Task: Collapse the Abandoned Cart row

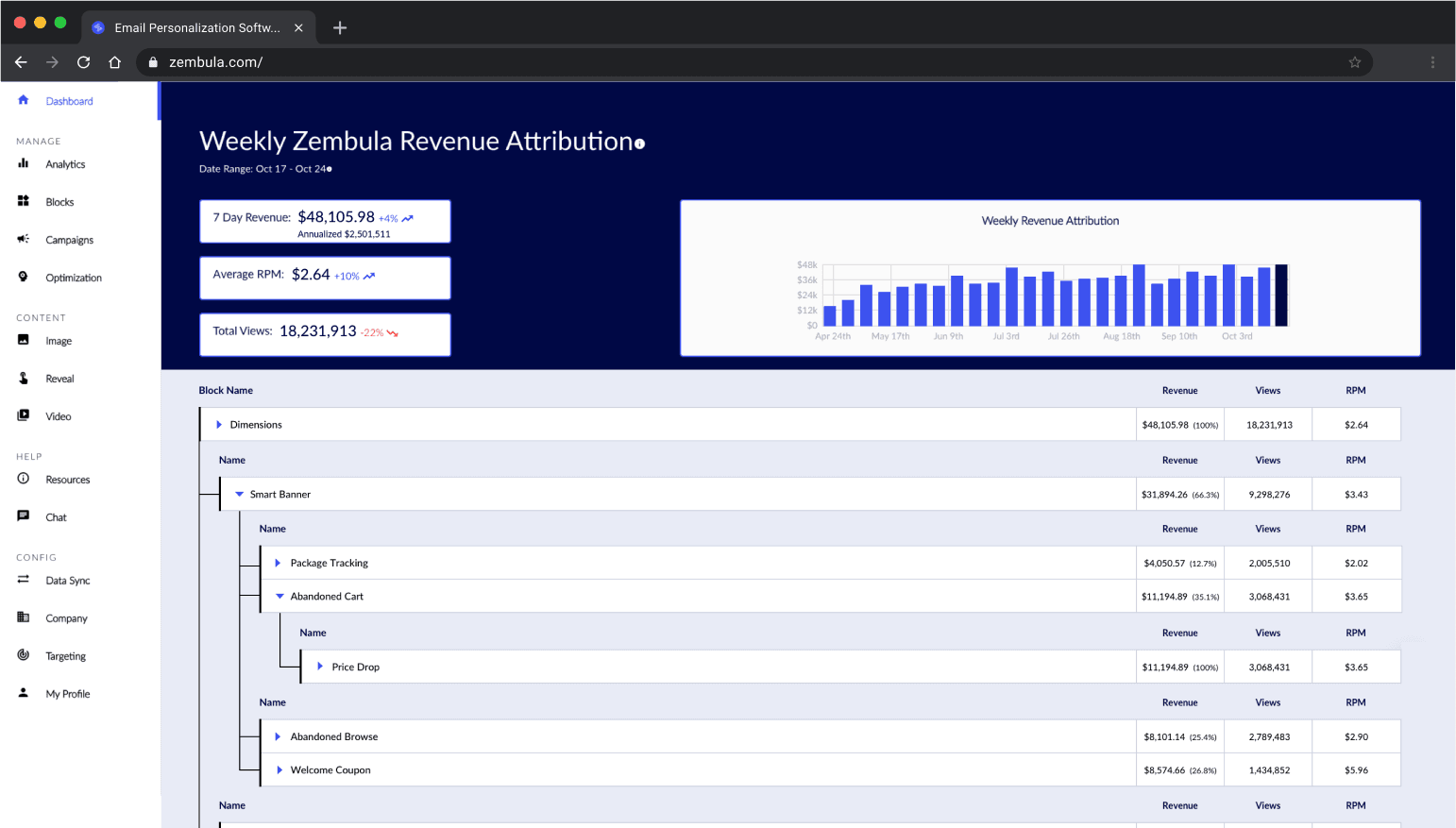Action: tap(279, 597)
